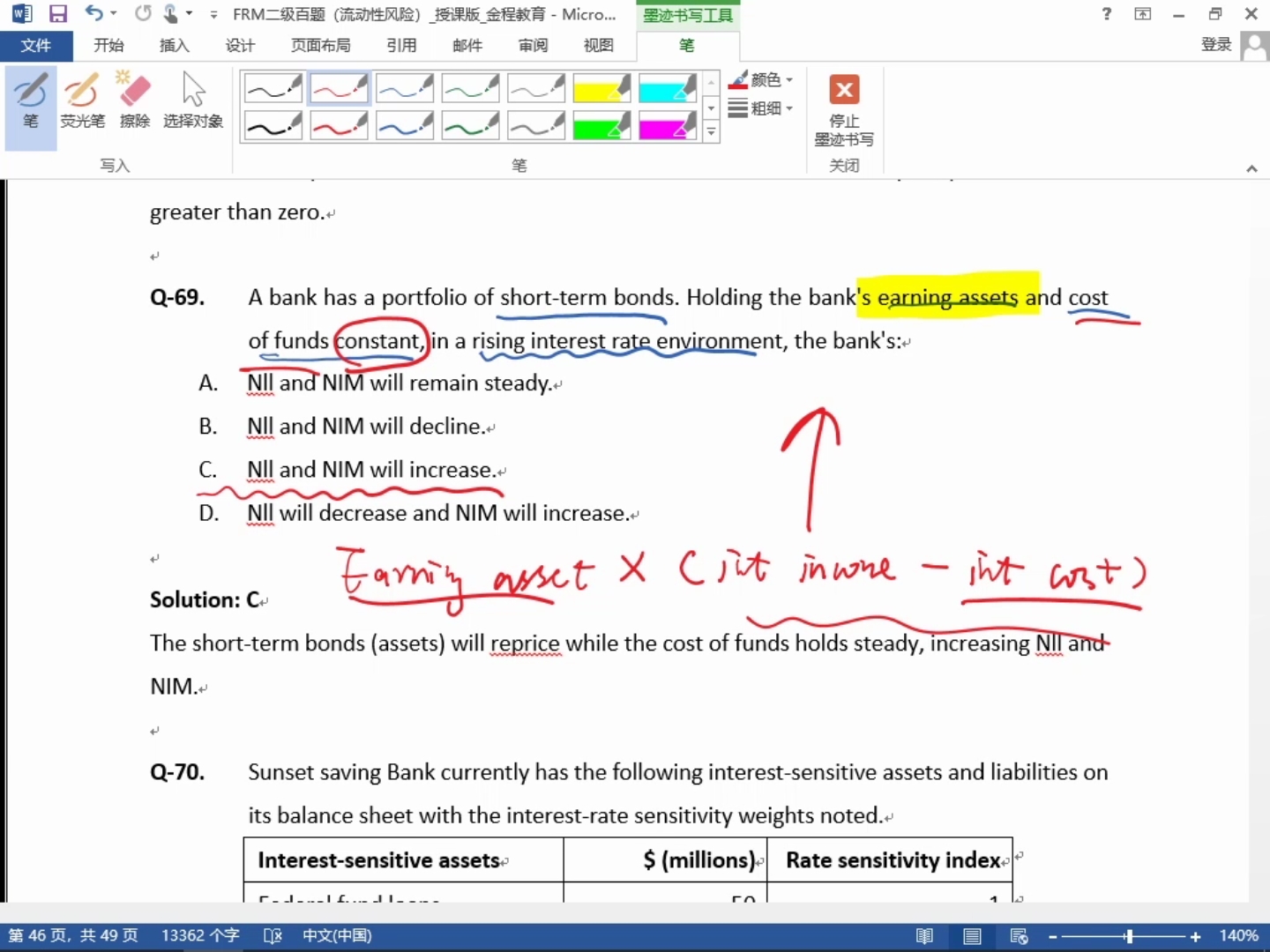
Task: Switch to Read Mode view in status bar
Action: point(924,936)
